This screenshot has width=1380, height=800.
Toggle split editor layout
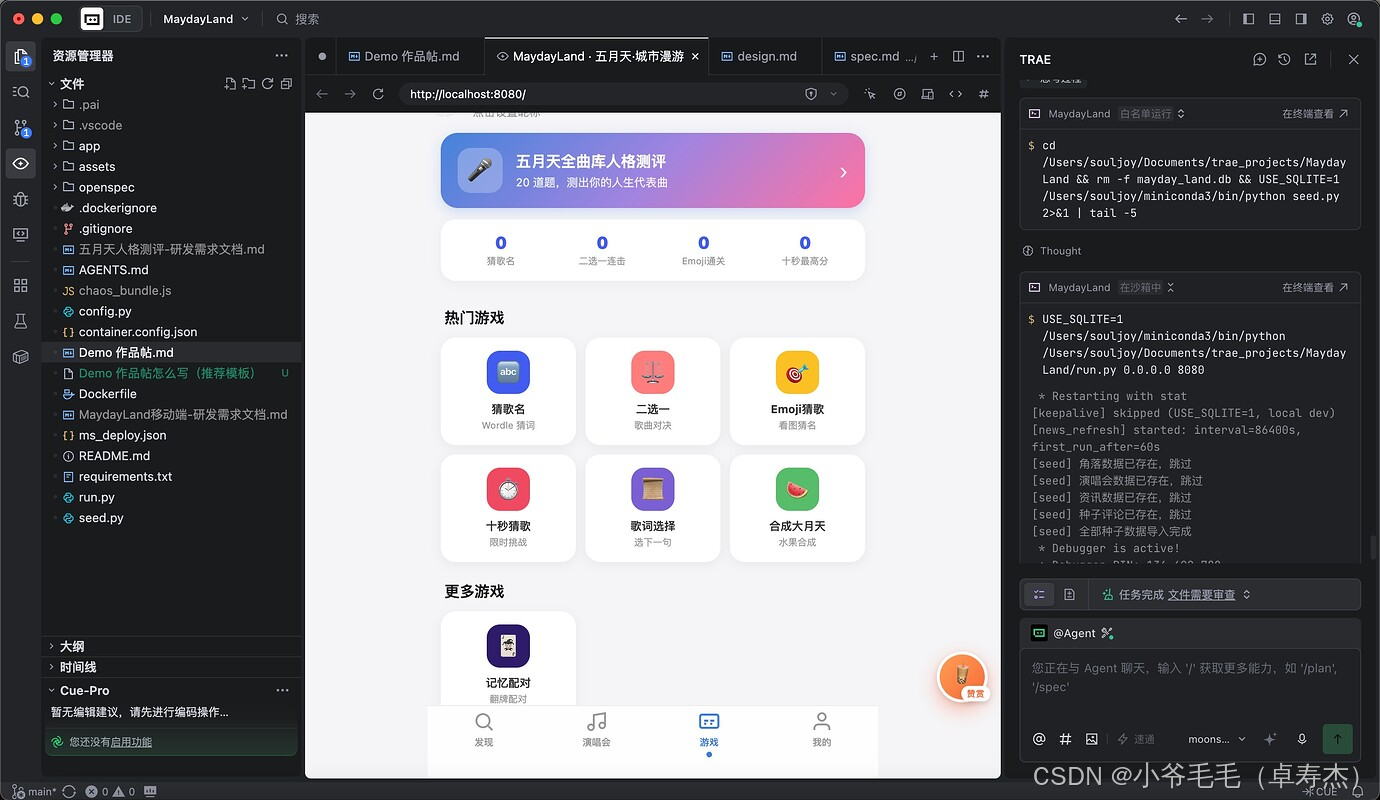[958, 57]
